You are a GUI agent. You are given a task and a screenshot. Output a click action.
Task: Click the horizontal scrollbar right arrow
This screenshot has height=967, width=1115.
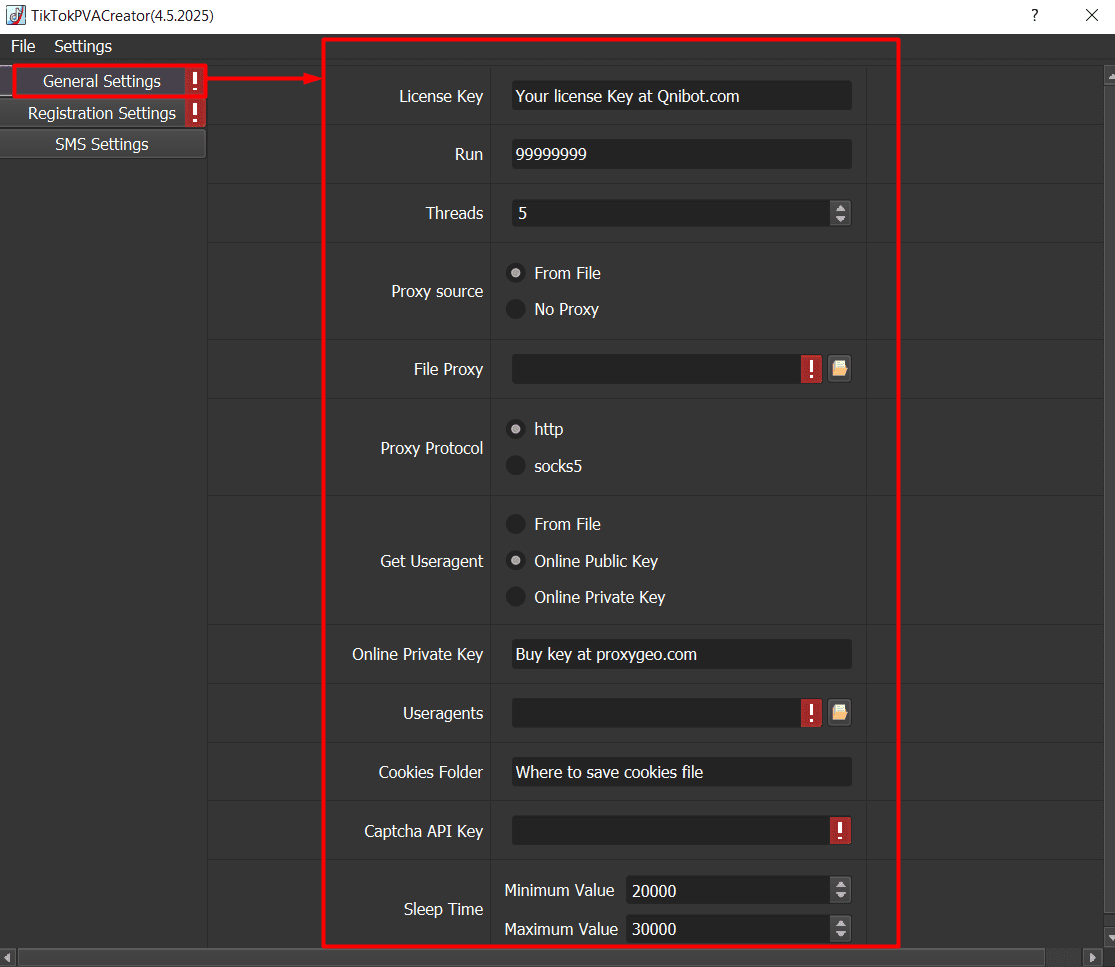pos(1093,957)
